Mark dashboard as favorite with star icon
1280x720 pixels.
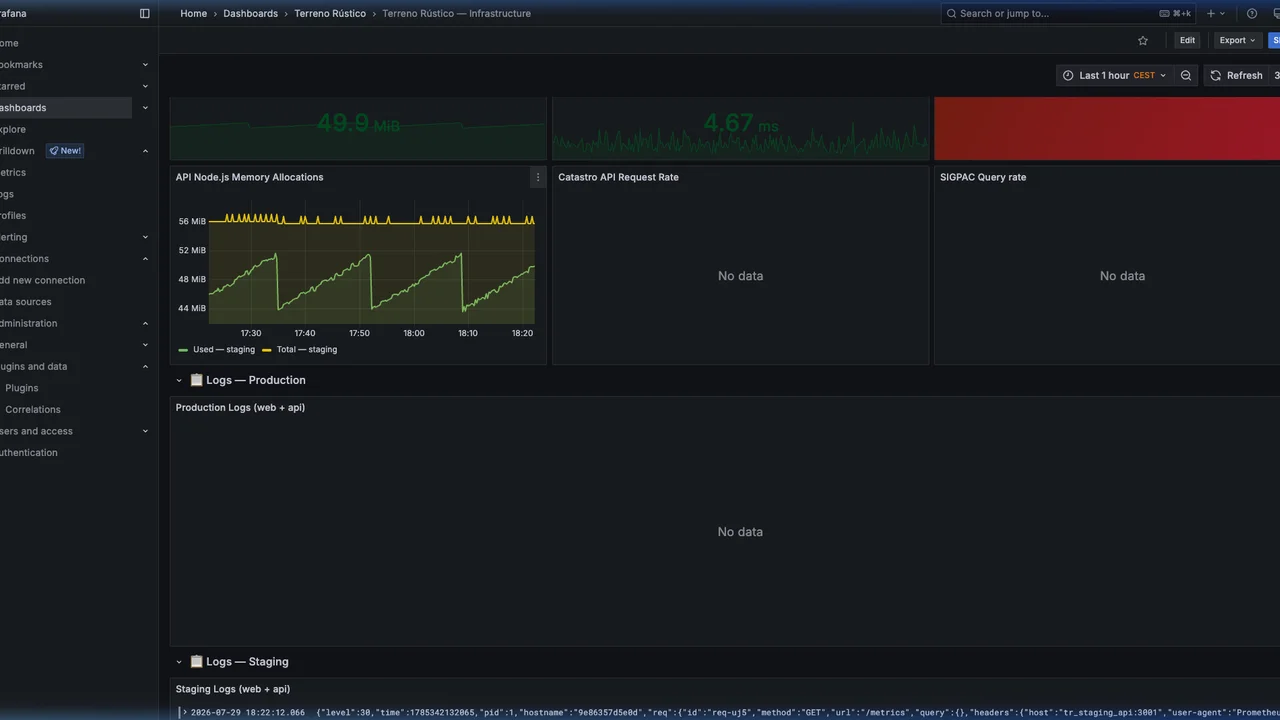[1143, 41]
